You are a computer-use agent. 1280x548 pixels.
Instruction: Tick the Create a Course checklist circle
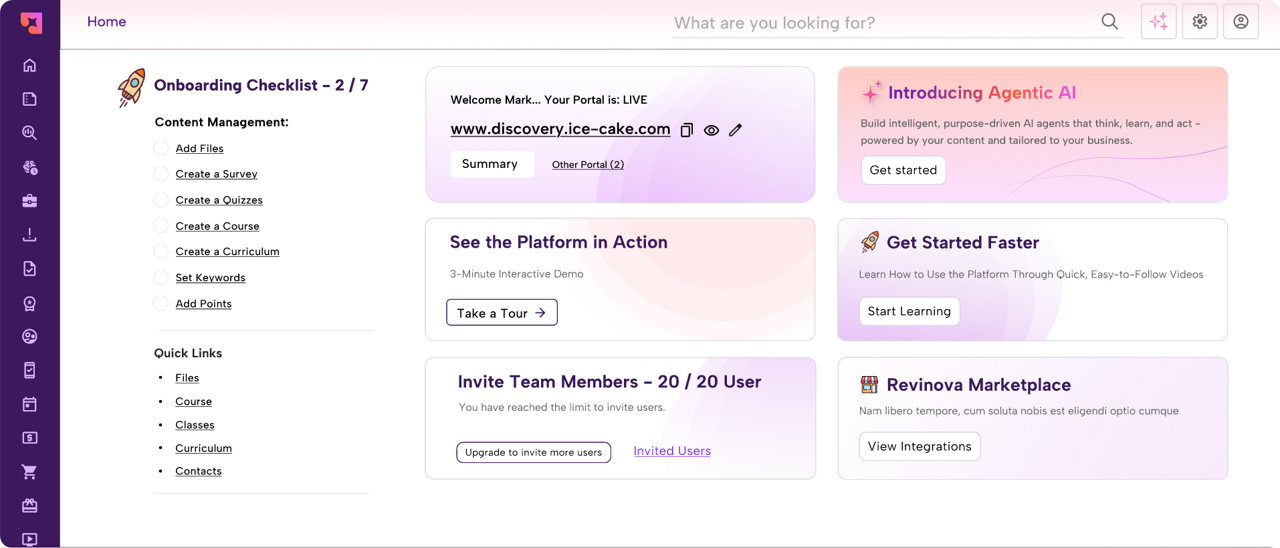[x=161, y=226]
